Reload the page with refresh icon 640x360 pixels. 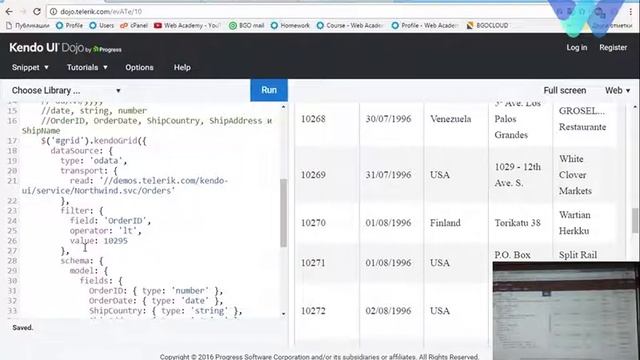point(37,11)
